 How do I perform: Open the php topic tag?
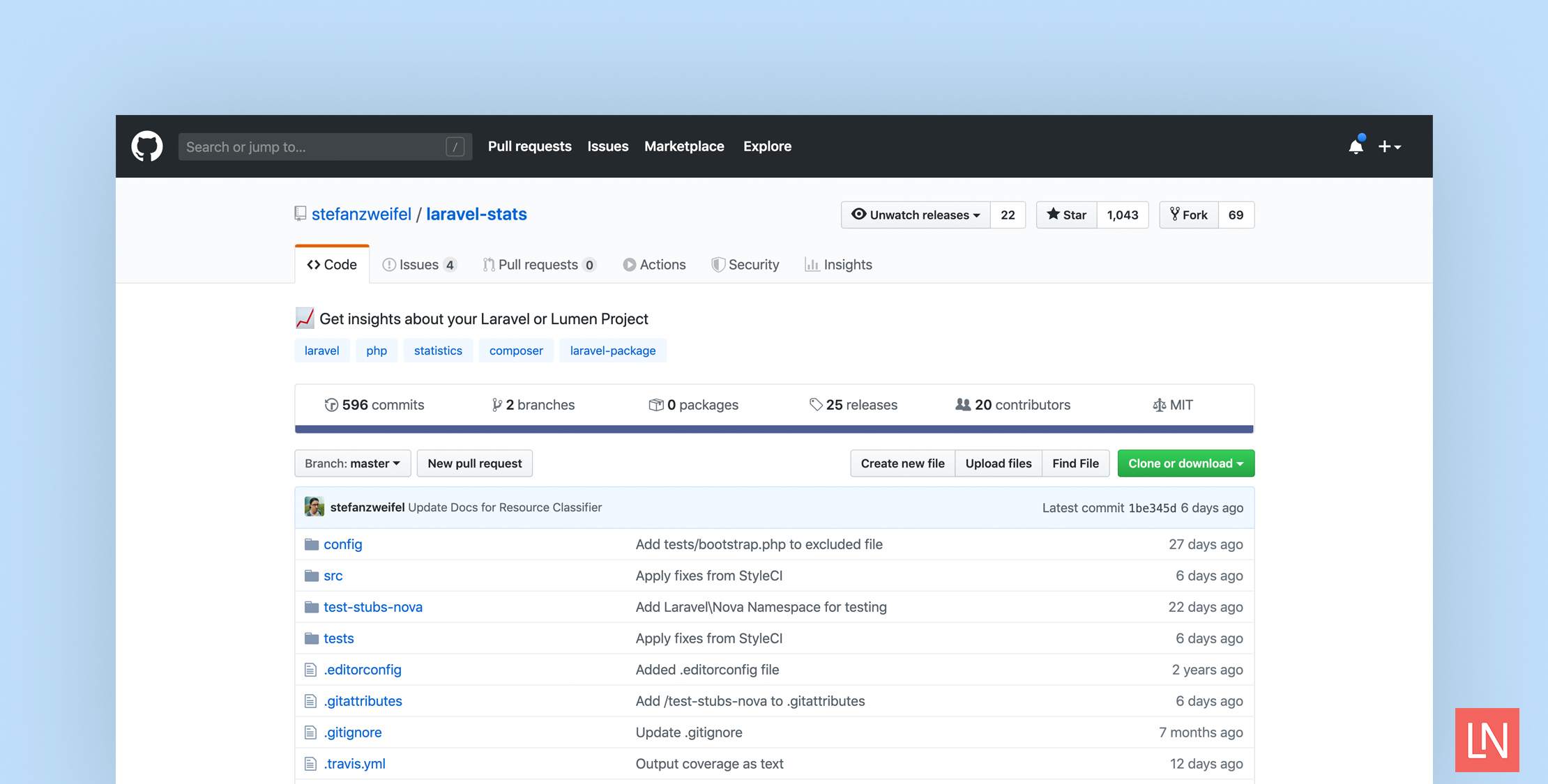377,351
